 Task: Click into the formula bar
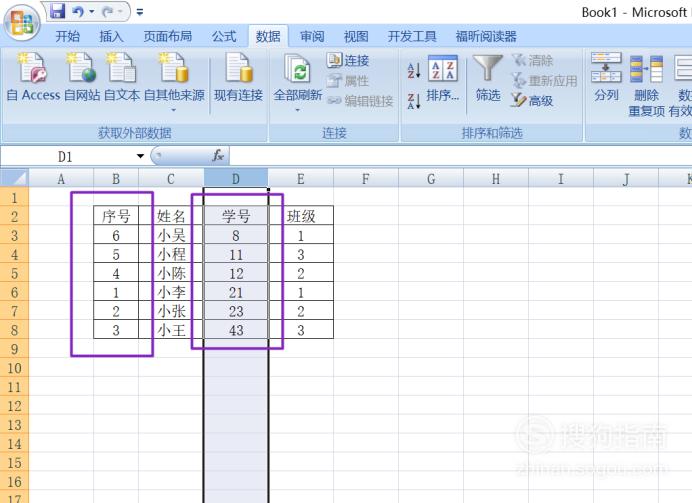(x=459, y=156)
